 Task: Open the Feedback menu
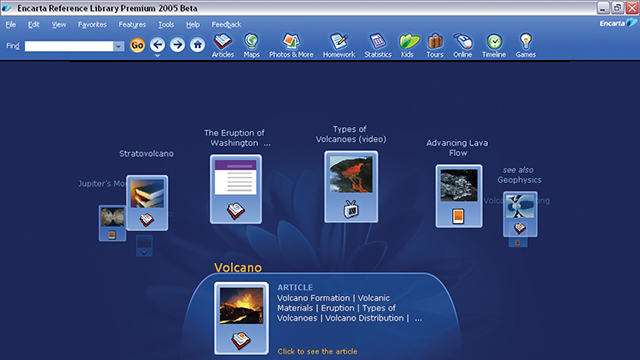(227, 24)
